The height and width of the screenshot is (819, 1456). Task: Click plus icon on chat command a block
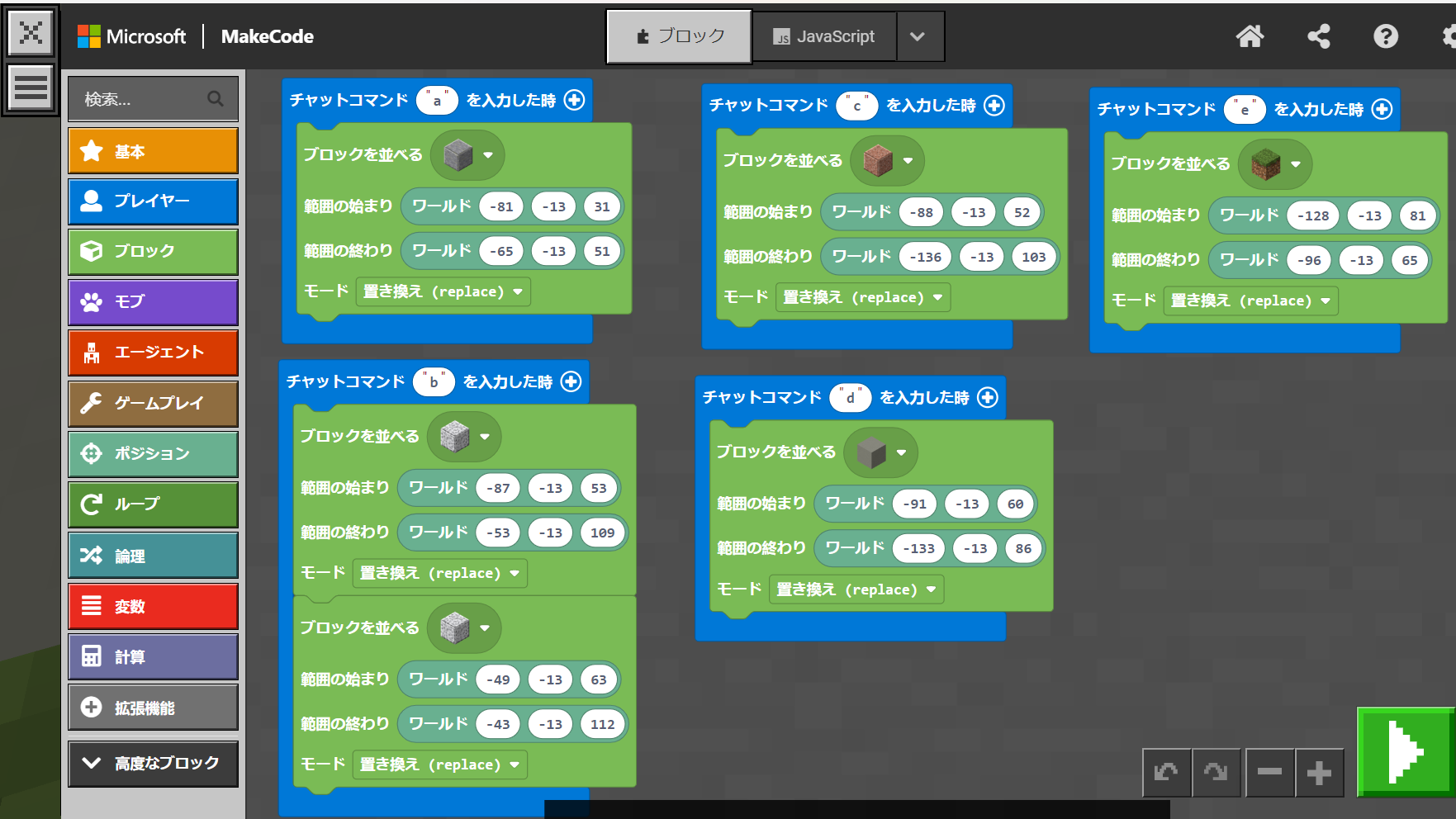(x=574, y=100)
